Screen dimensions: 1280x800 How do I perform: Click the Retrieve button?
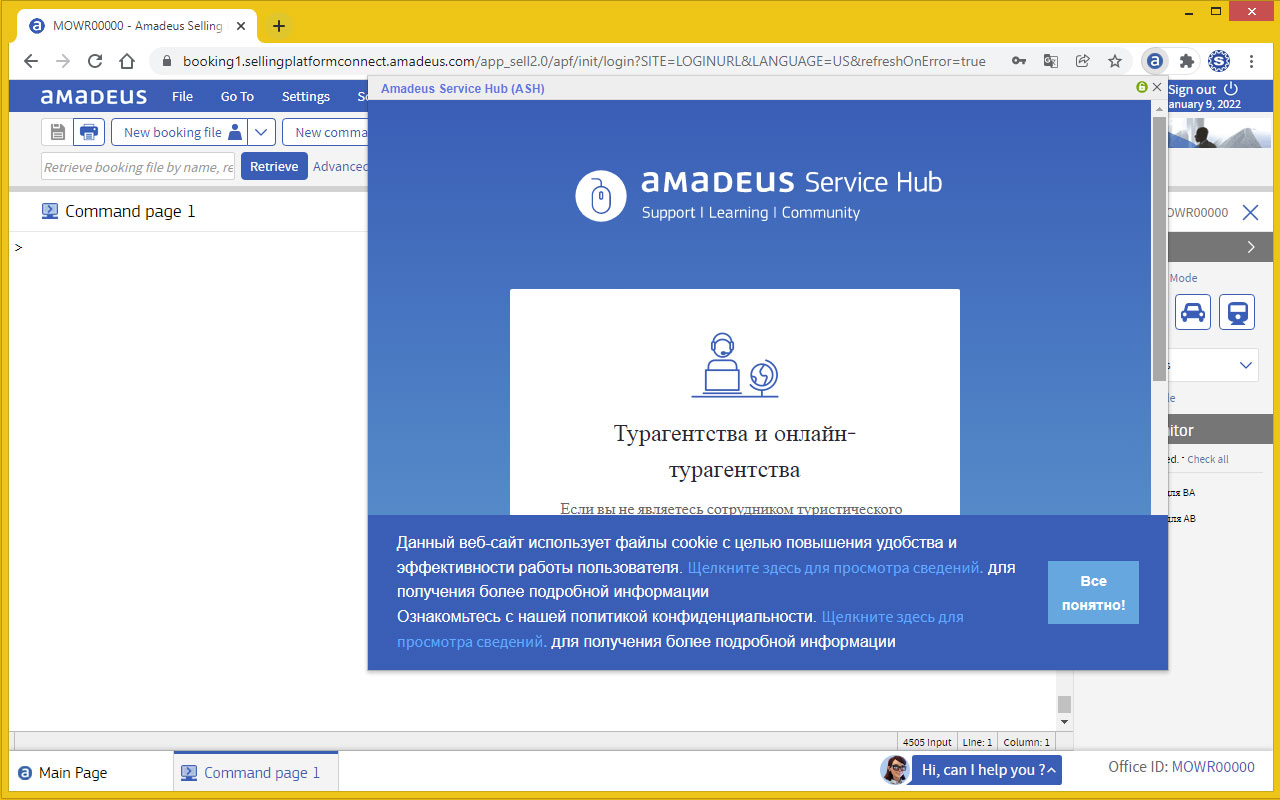click(x=274, y=167)
